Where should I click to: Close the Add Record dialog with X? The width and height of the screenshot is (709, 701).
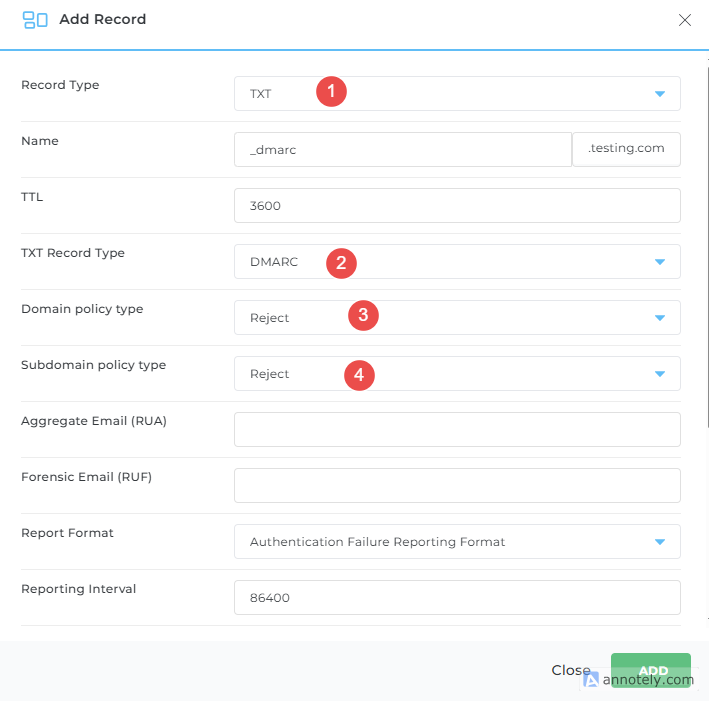[685, 20]
